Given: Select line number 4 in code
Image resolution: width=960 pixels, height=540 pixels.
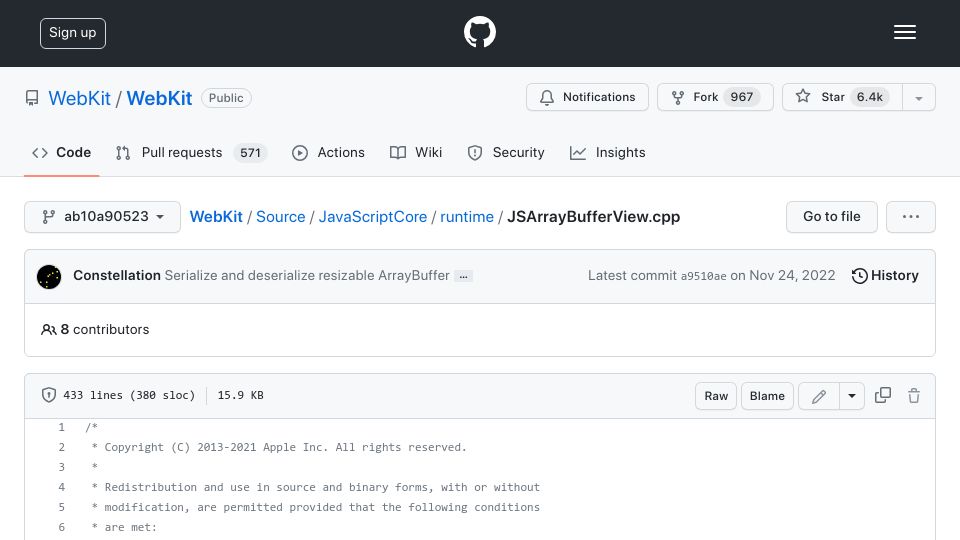Looking at the screenshot, I should pos(61,487).
